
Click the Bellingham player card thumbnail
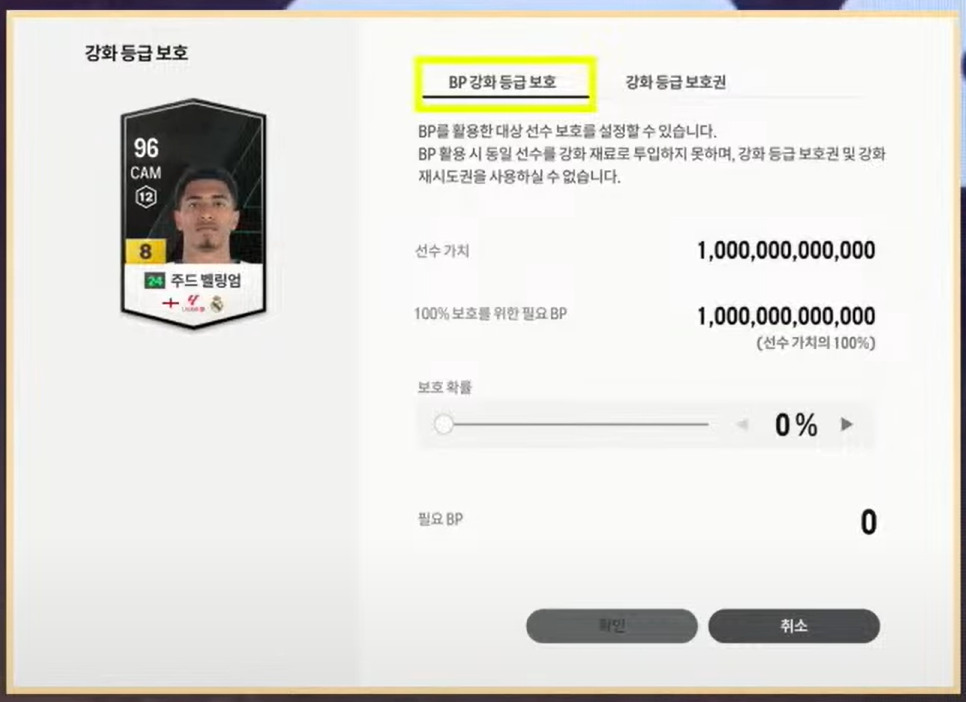pyautogui.click(x=193, y=213)
